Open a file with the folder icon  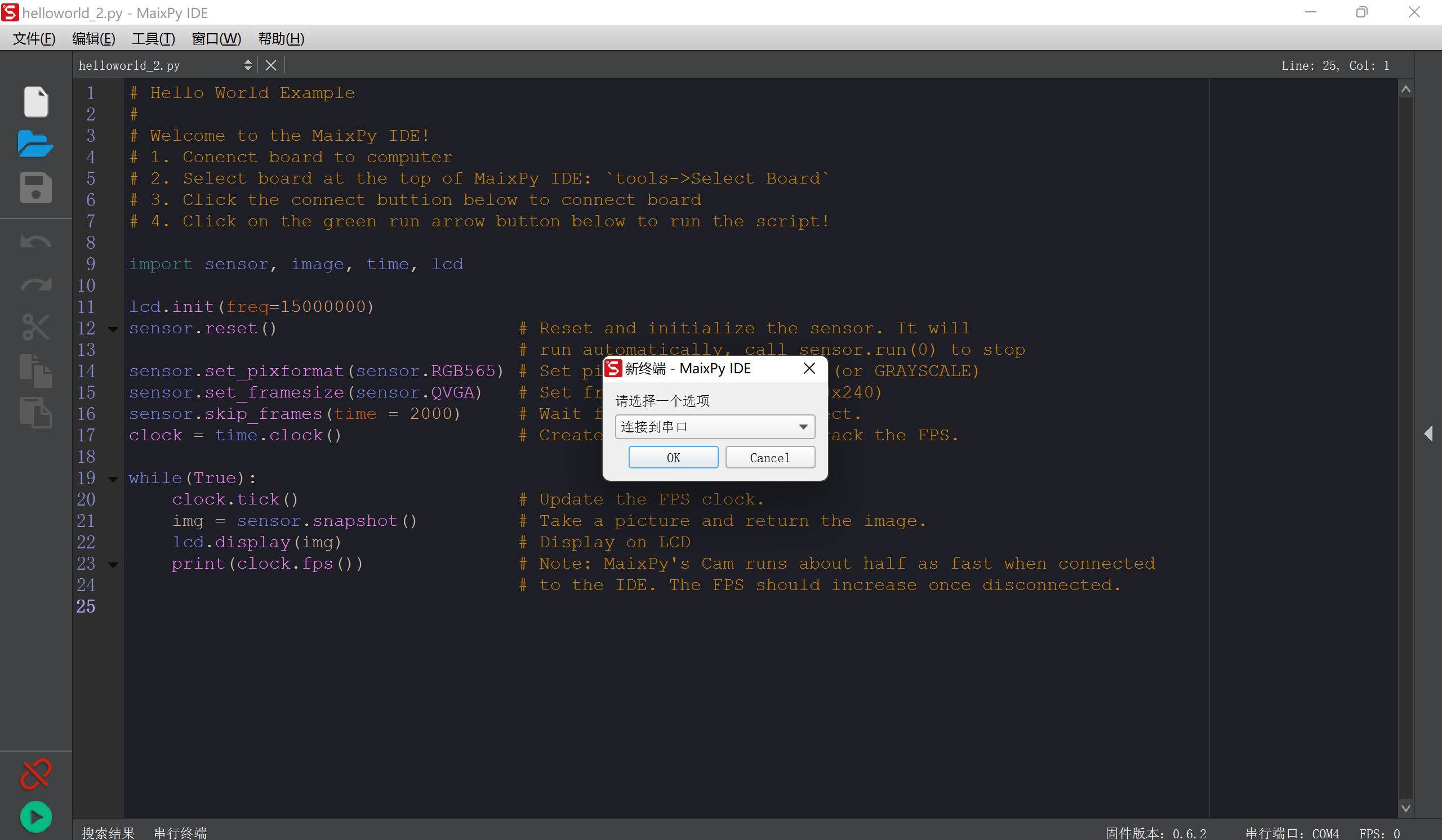(35, 144)
